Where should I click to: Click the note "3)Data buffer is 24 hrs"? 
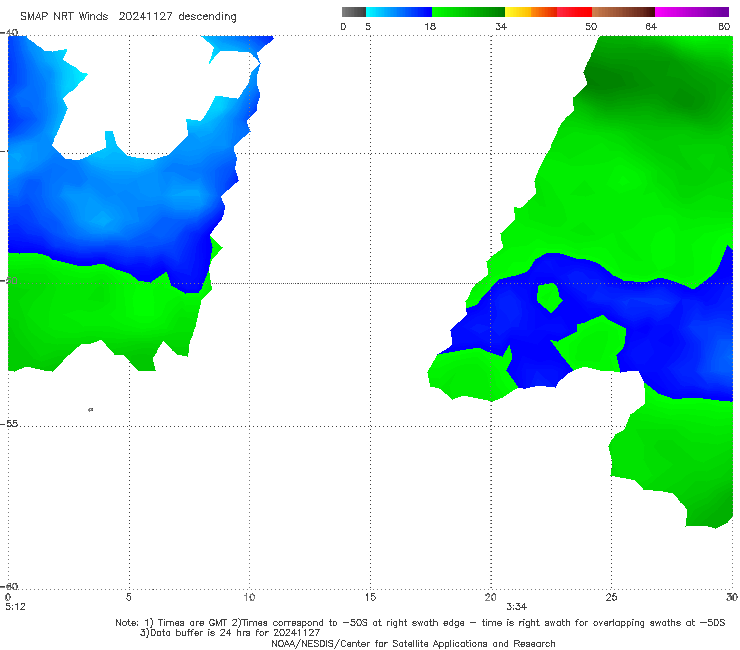tap(230, 633)
